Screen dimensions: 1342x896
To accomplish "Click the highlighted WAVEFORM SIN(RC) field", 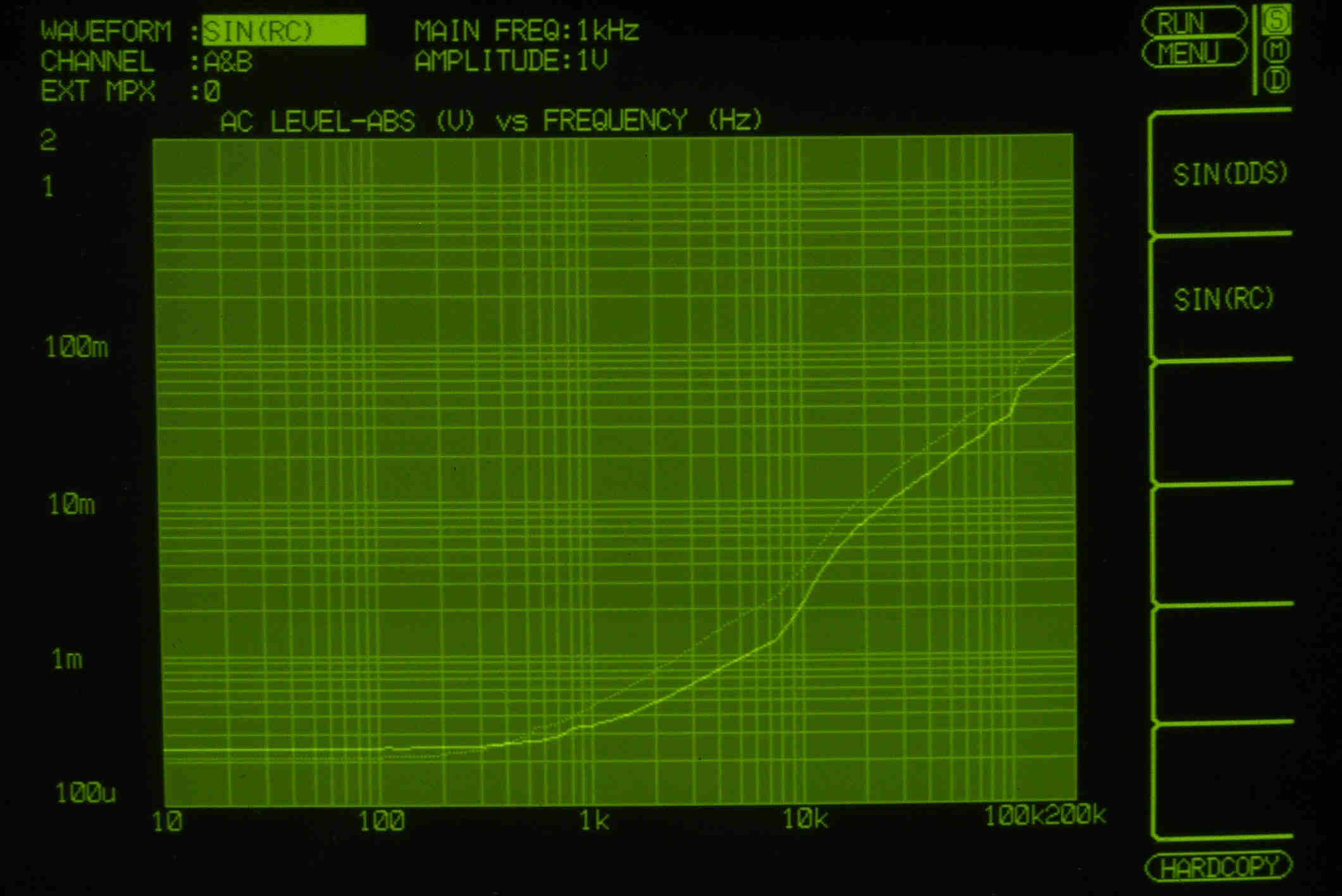I will coord(283,31).
